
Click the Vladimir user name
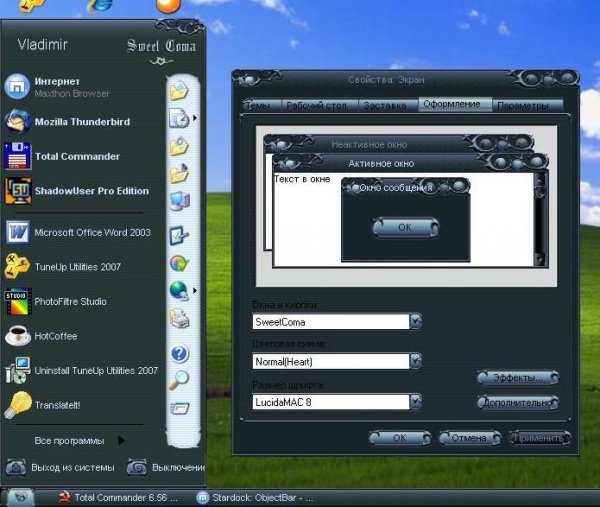(x=42, y=44)
